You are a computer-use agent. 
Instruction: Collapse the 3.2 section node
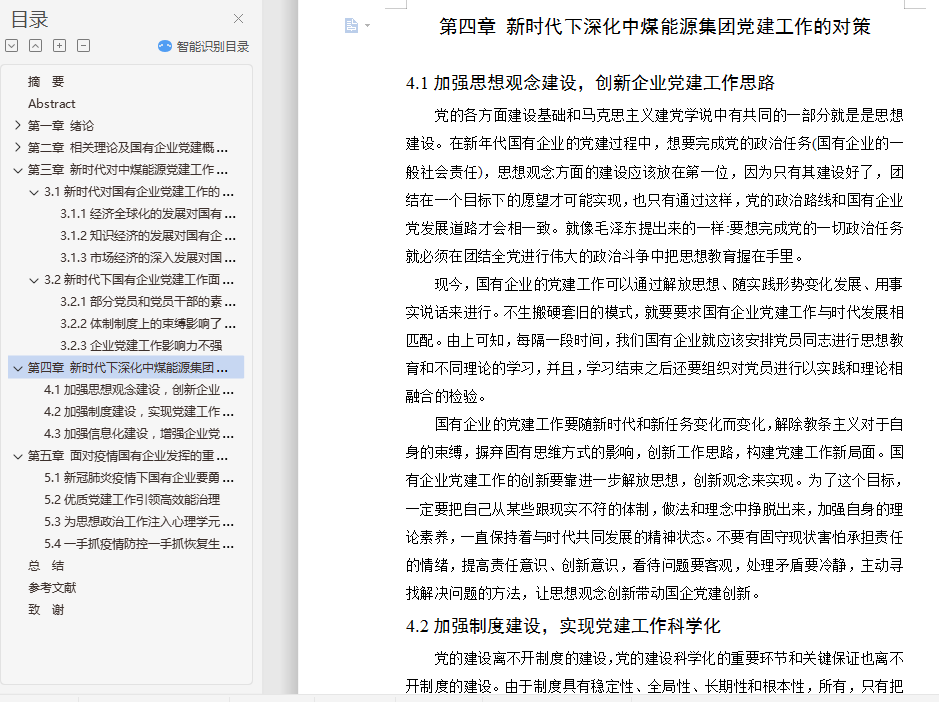tap(34, 280)
